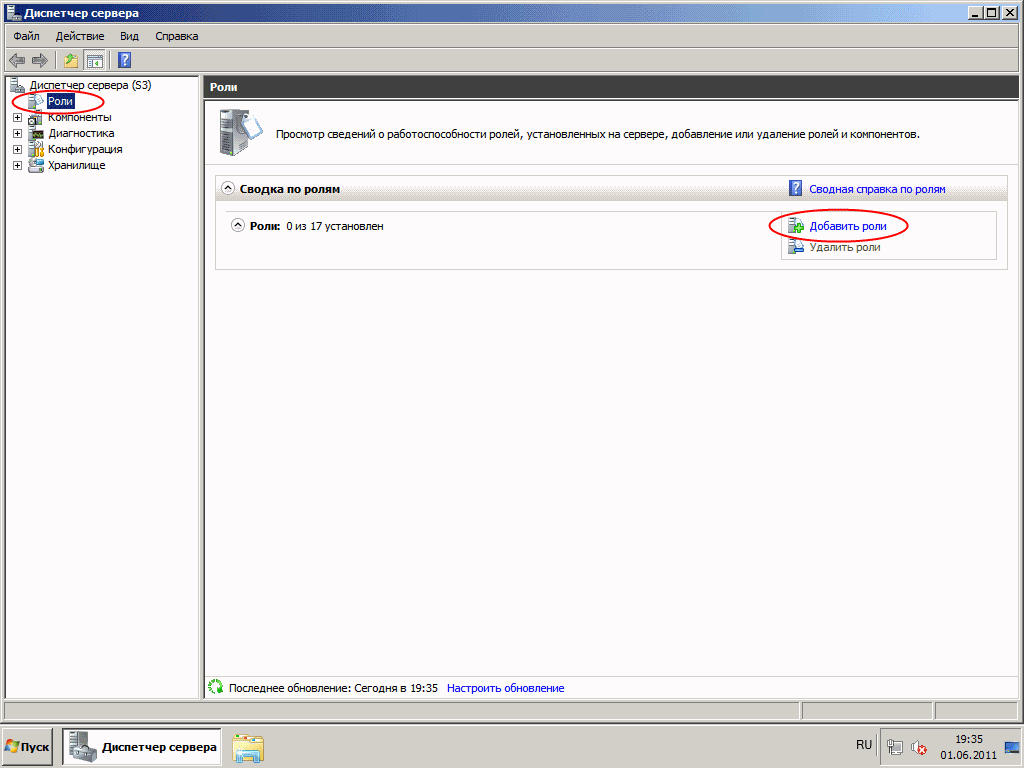This screenshot has height=768, width=1024.
Task: Click the system menu icon in title bar
Action: [14, 12]
